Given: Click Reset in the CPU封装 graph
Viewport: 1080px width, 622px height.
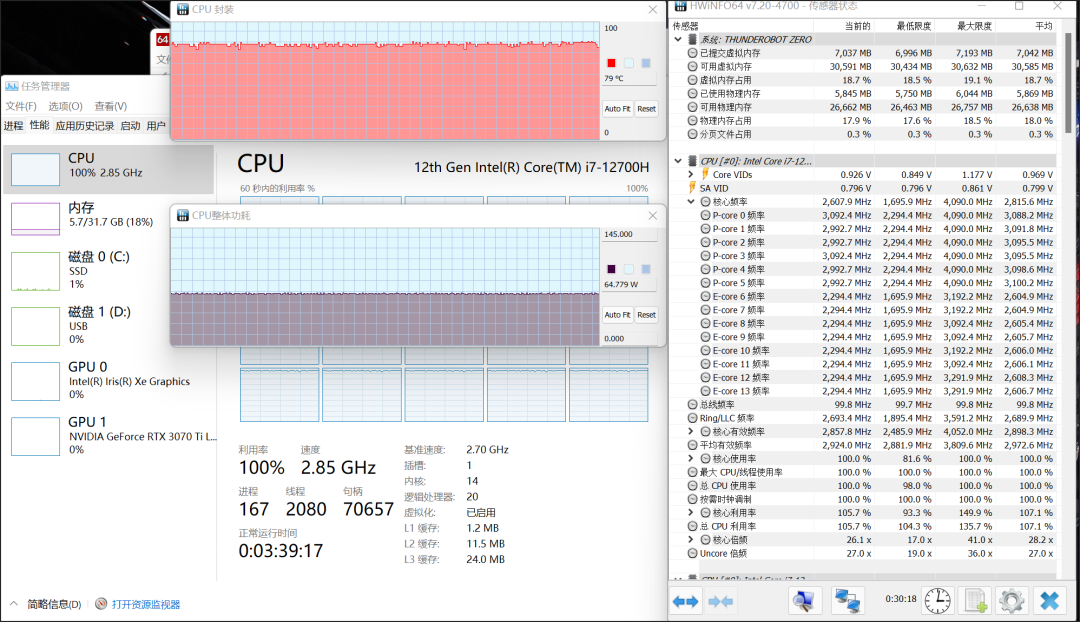Looking at the screenshot, I should pos(646,109).
